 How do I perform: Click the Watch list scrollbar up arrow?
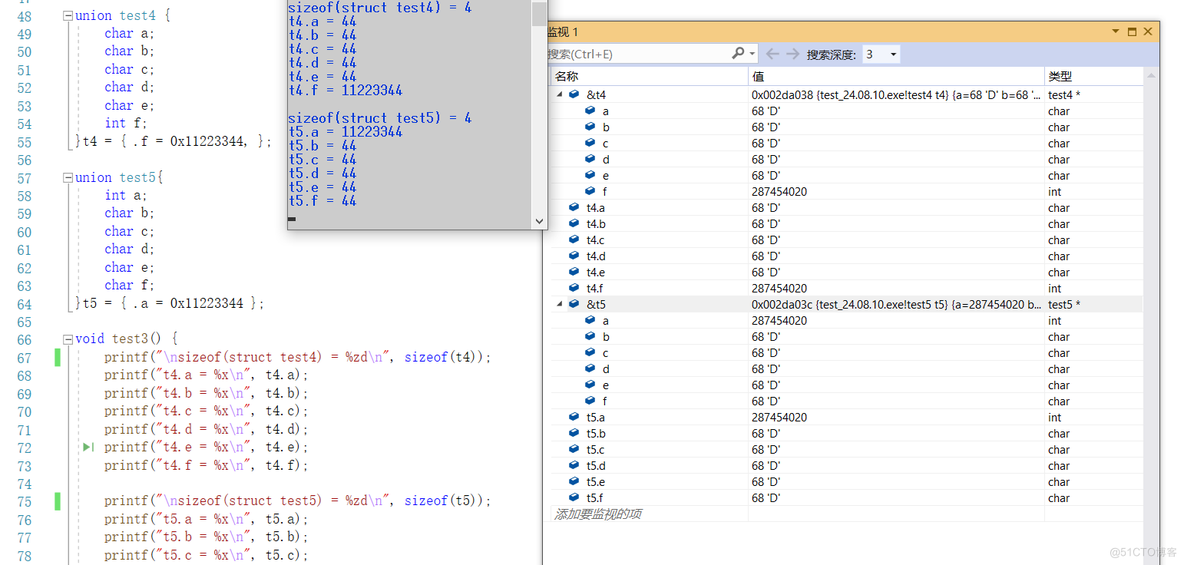pyautogui.click(x=1152, y=77)
